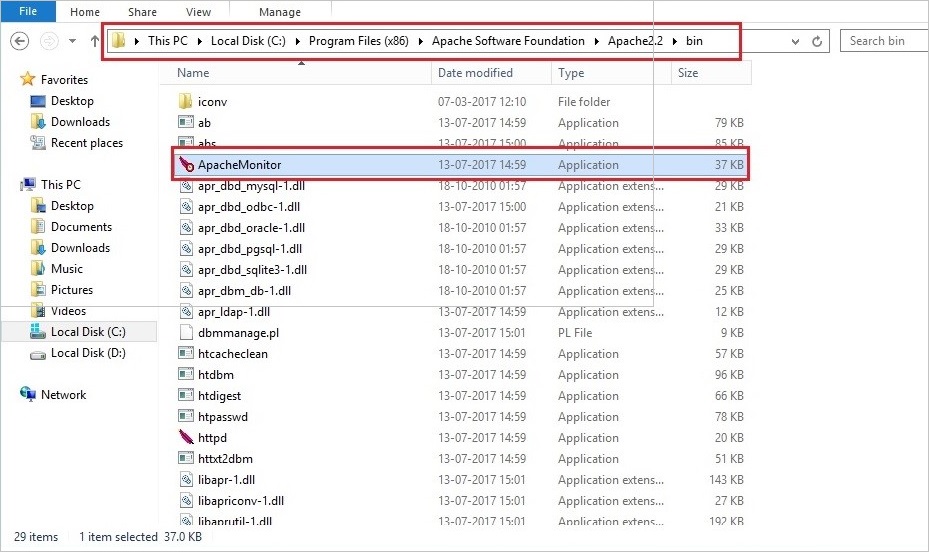Click the apr_dbm_db-1.dll file icon
Screen dimensions: 929x552
pos(186,291)
